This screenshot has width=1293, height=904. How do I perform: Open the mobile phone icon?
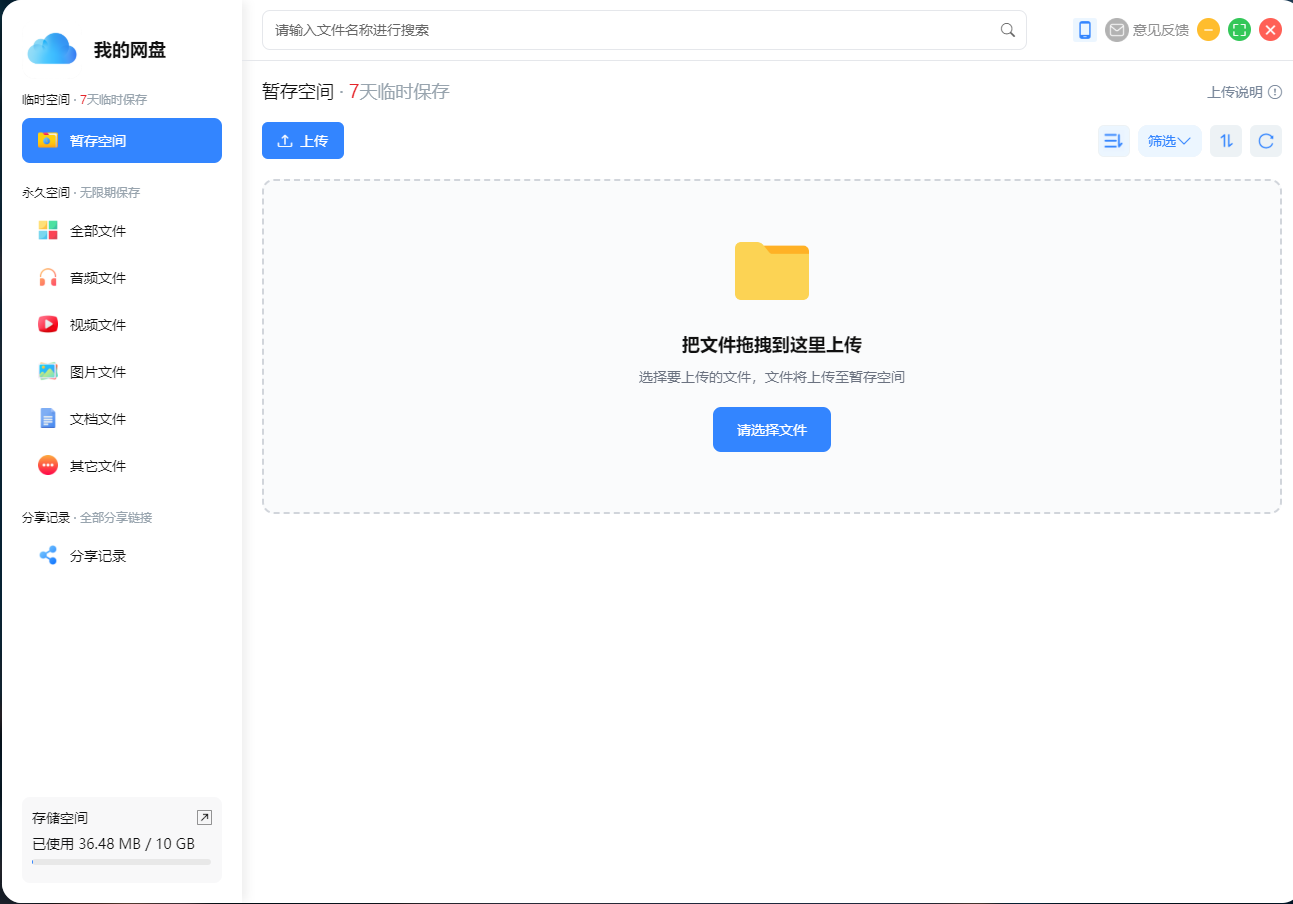click(x=1085, y=30)
